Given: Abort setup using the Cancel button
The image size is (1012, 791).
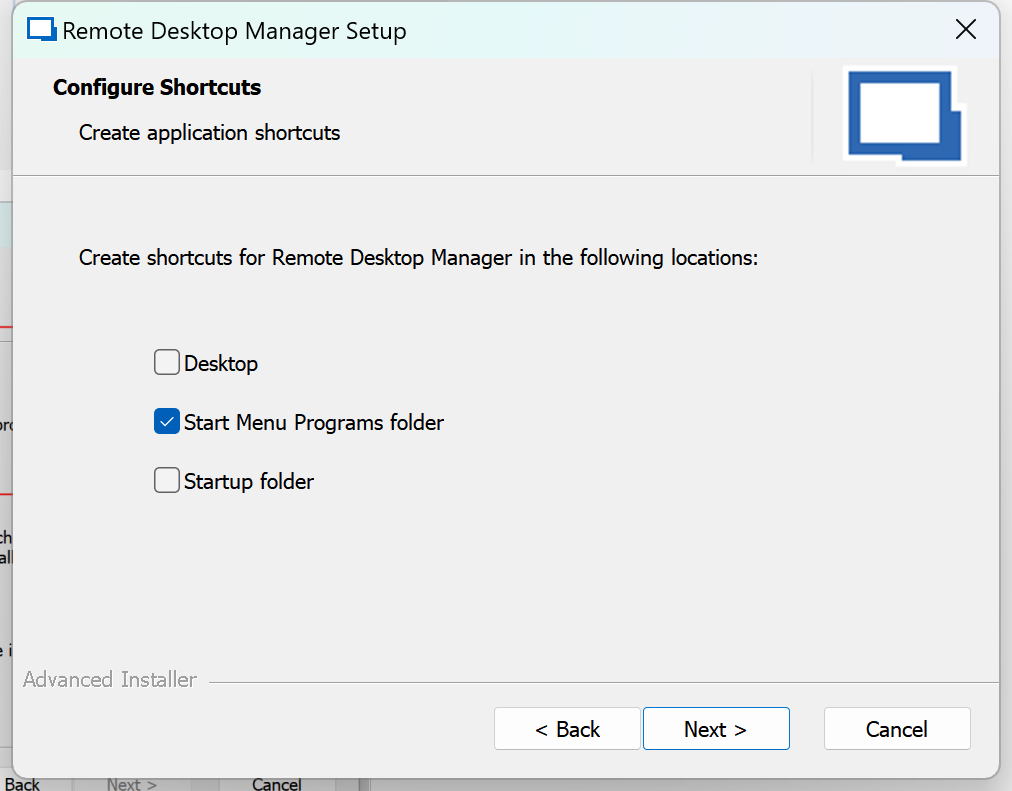Looking at the screenshot, I should [897, 729].
